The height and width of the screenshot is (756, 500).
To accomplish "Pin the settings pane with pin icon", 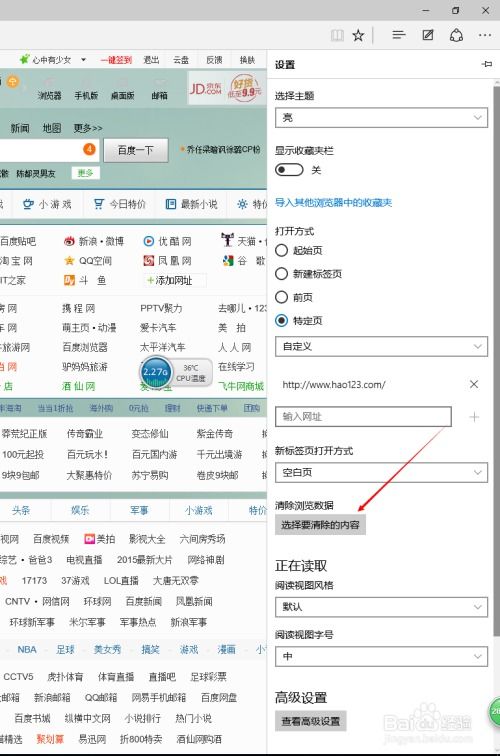I will (x=486, y=64).
